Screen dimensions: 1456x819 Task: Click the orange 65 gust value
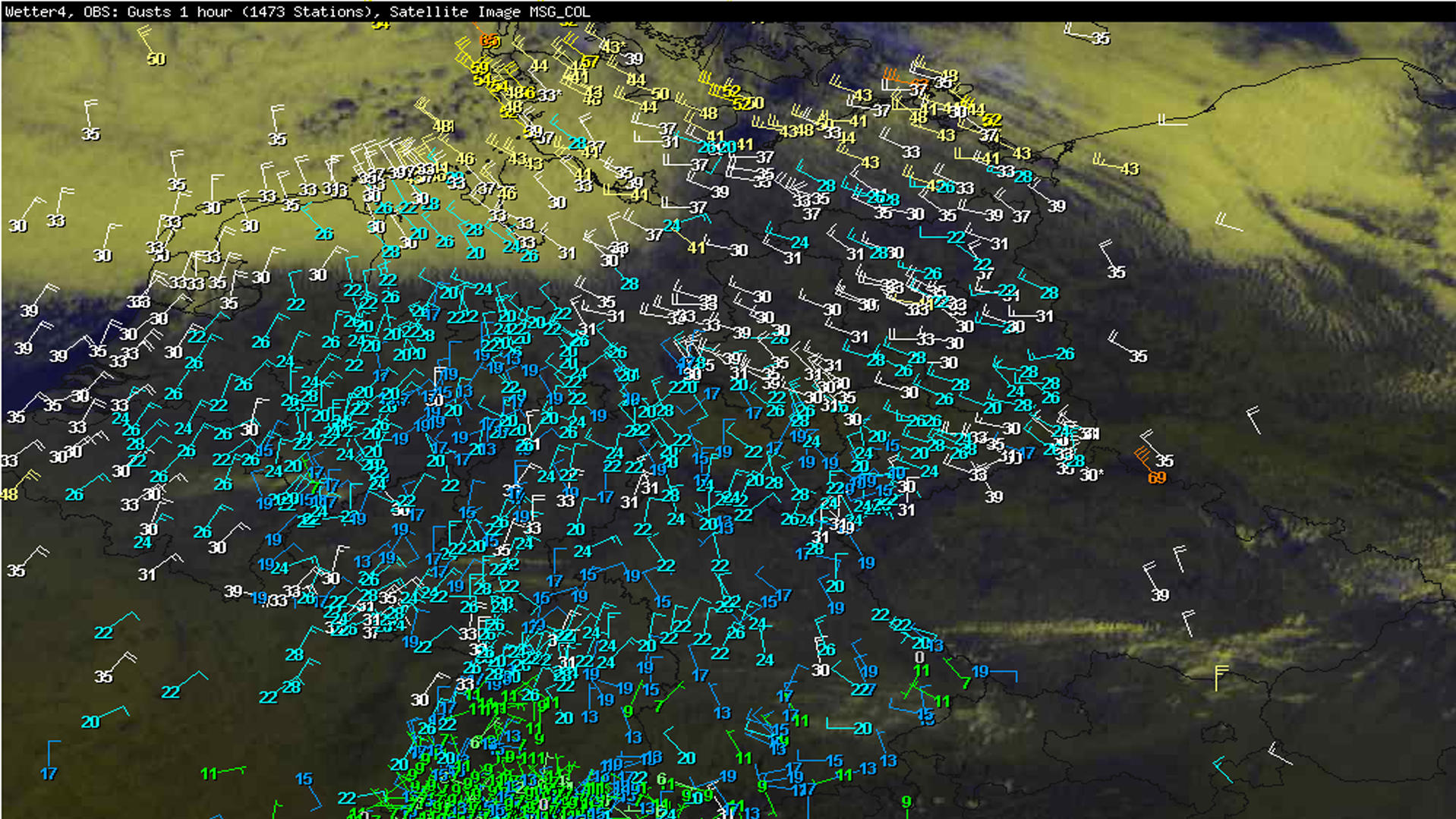pos(489,40)
